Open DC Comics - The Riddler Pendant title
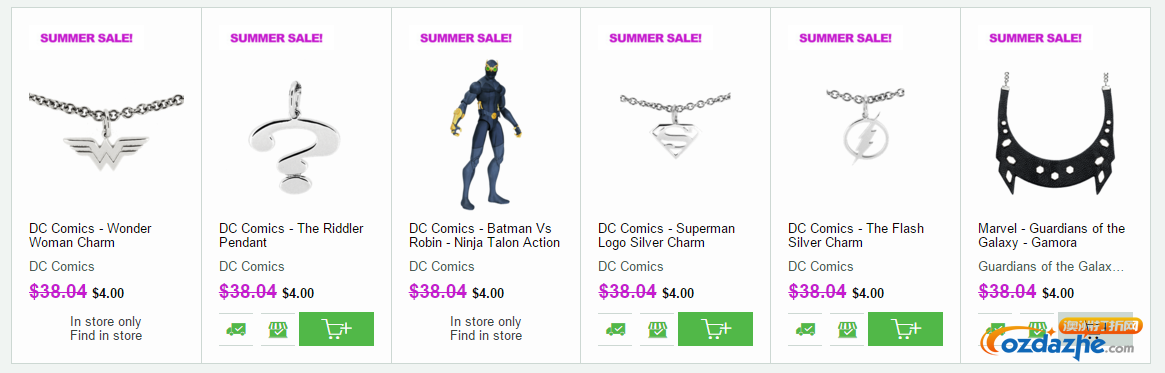The image size is (1165, 373). click(x=291, y=236)
